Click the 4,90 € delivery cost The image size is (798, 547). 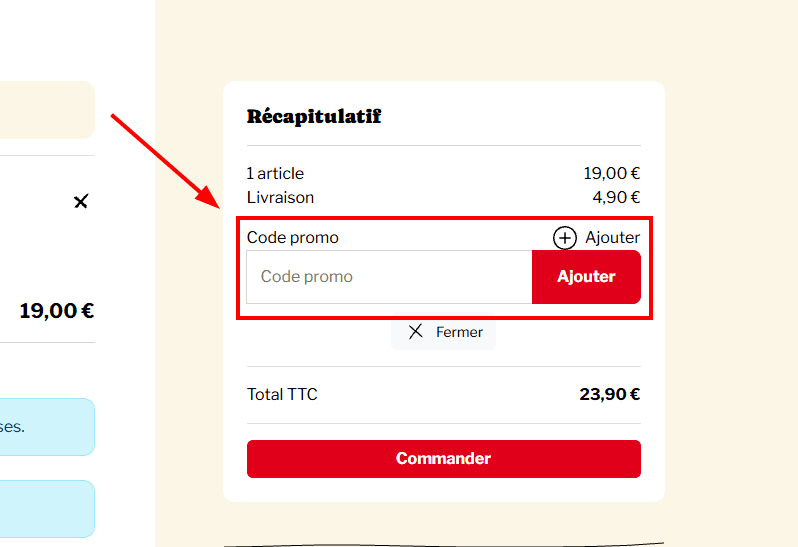(616, 198)
